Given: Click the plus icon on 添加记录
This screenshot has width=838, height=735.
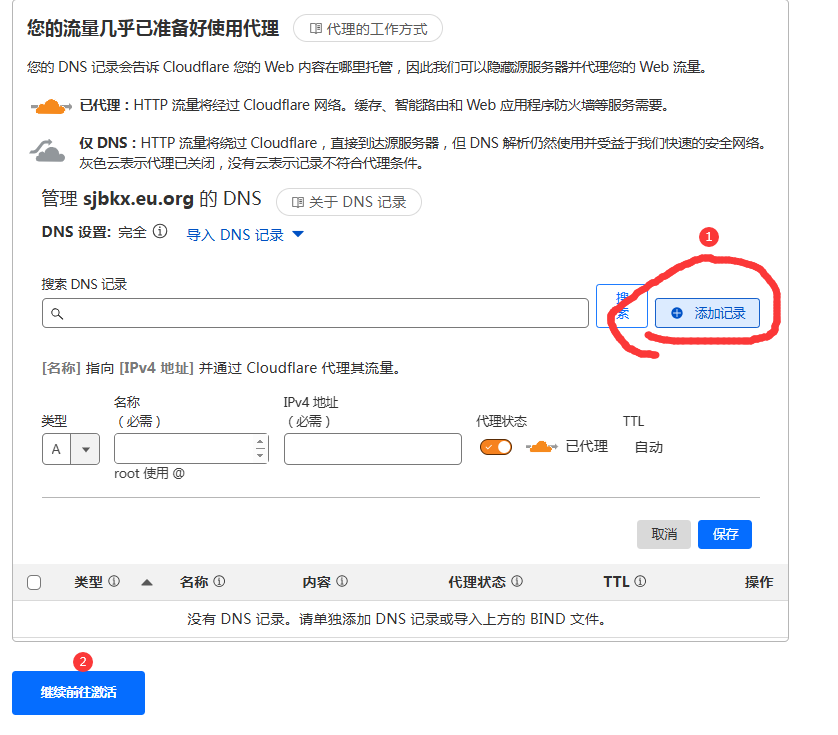Looking at the screenshot, I should tap(677, 313).
